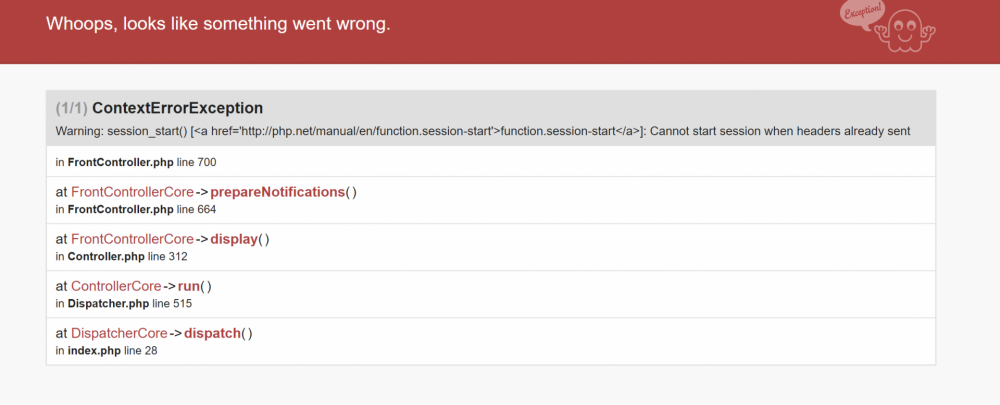Click FrontControllerCore class beside prepareNotifications
This screenshot has width=1000, height=405.
click(x=132, y=192)
